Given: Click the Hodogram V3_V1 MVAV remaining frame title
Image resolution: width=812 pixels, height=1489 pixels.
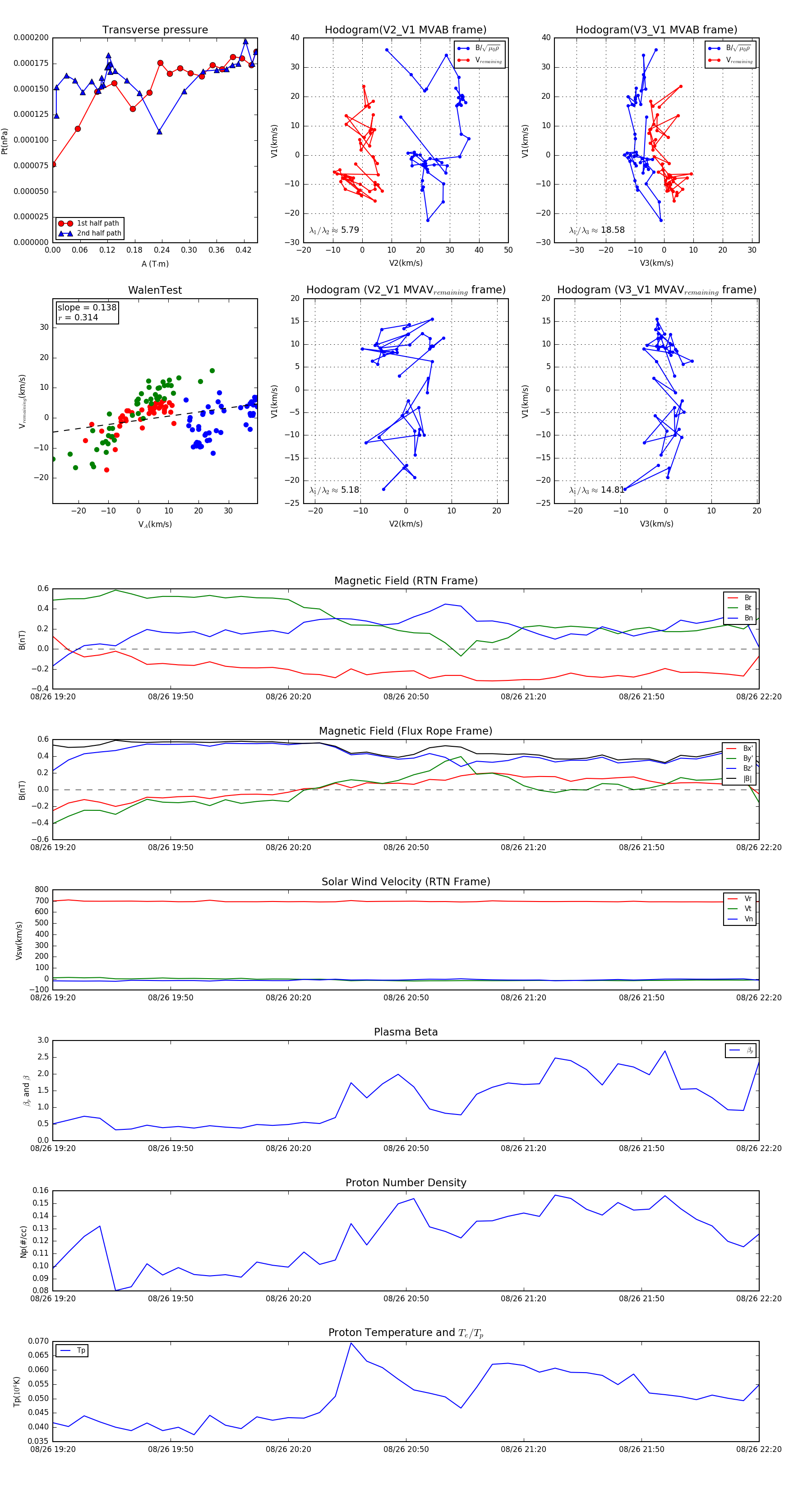Looking at the screenshot, I should (656, 290).
